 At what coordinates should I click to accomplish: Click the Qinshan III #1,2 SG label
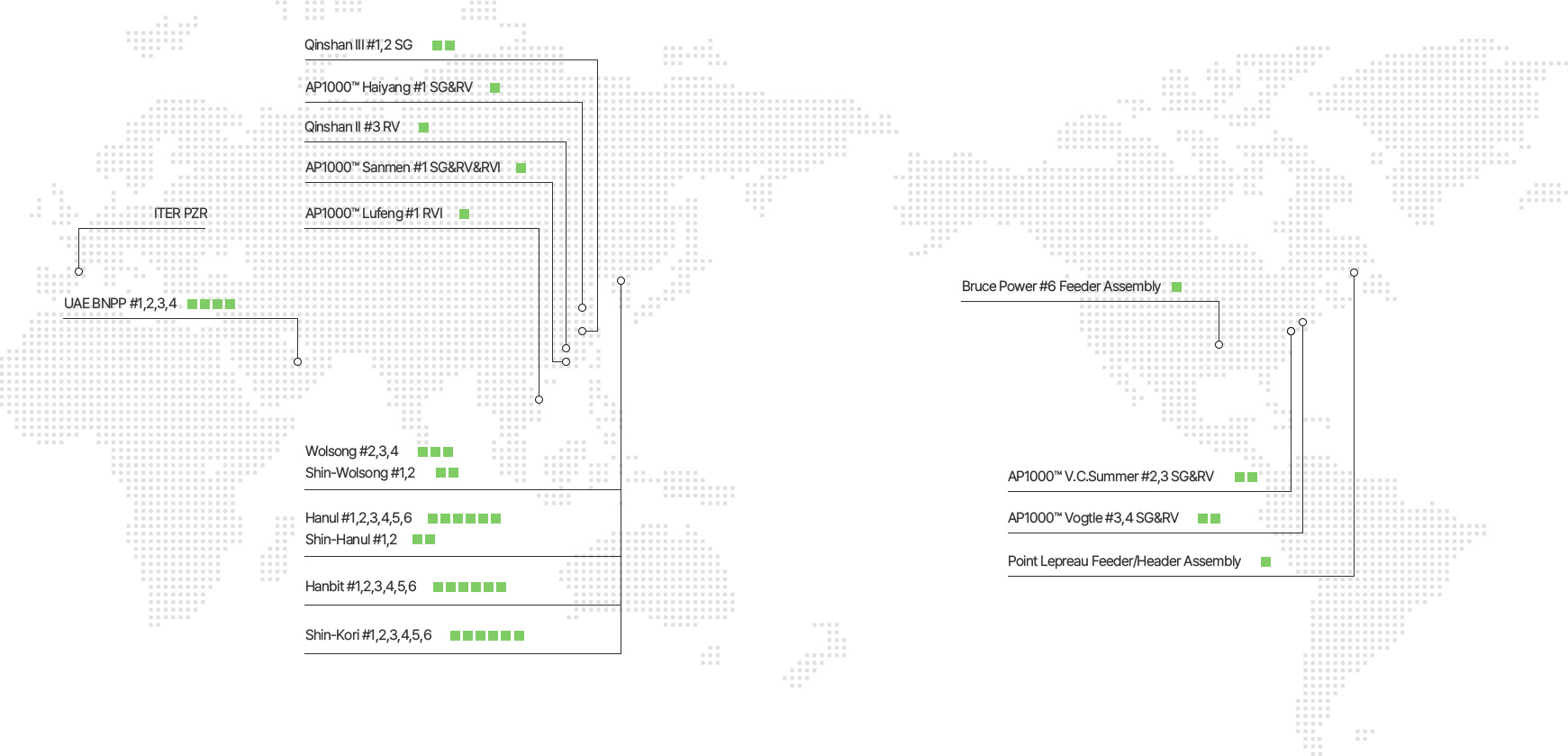358,45
